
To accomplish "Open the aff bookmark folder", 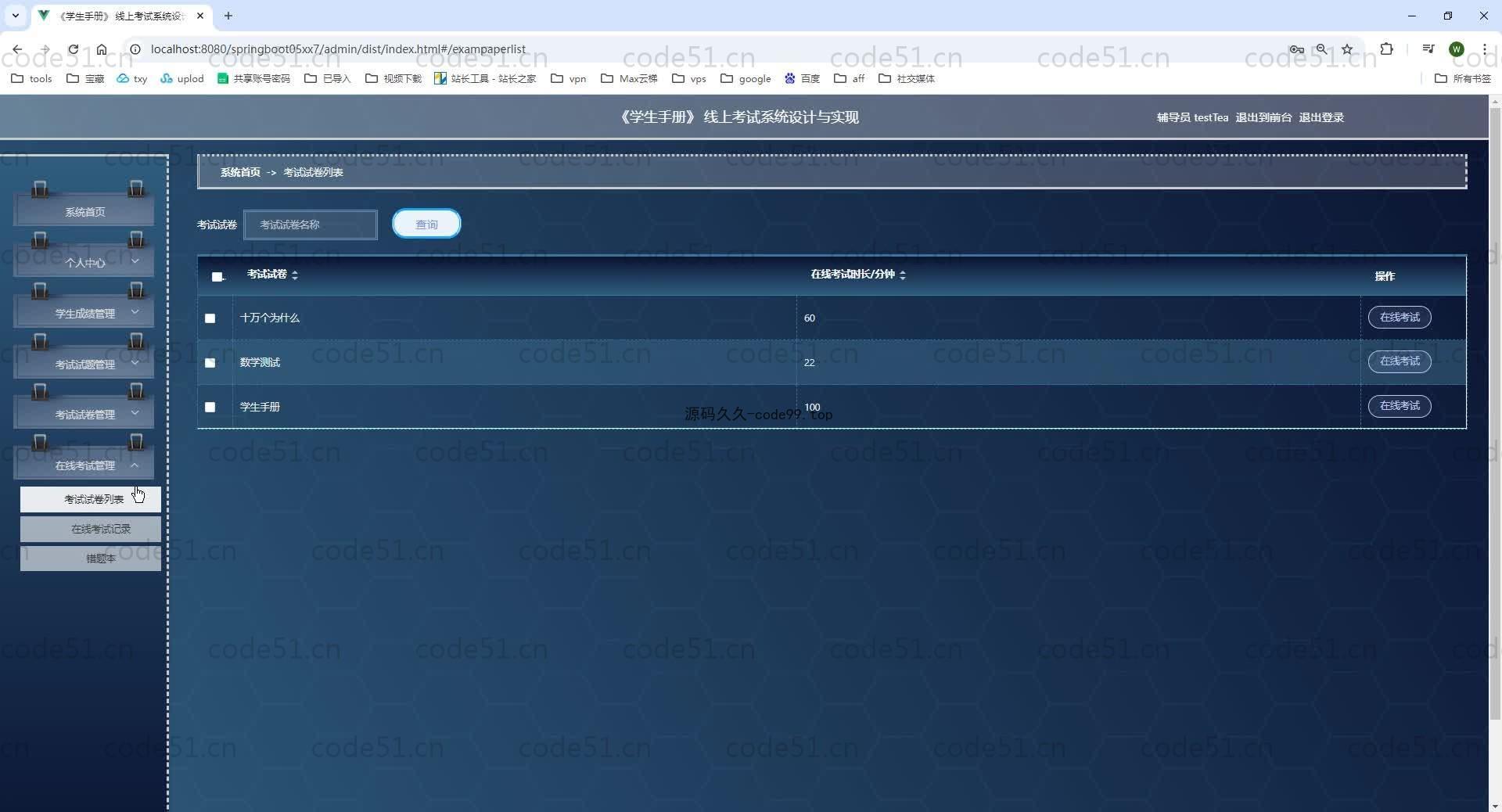I will 850,78.
